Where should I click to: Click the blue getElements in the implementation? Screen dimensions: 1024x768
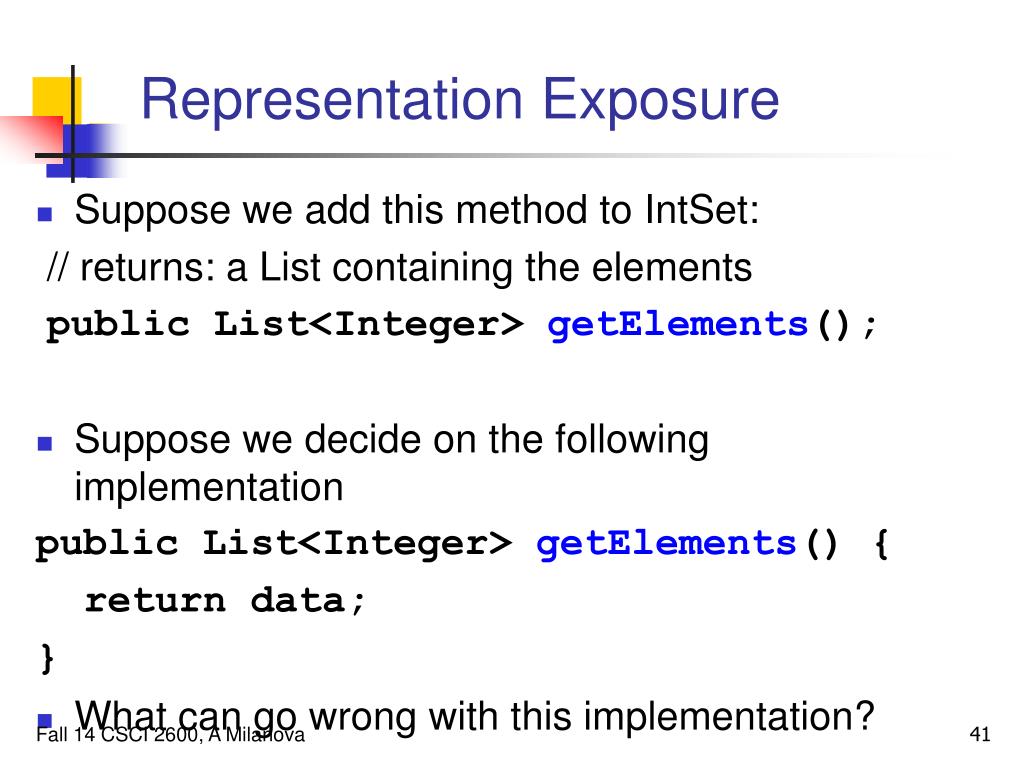tap(666, 544)
